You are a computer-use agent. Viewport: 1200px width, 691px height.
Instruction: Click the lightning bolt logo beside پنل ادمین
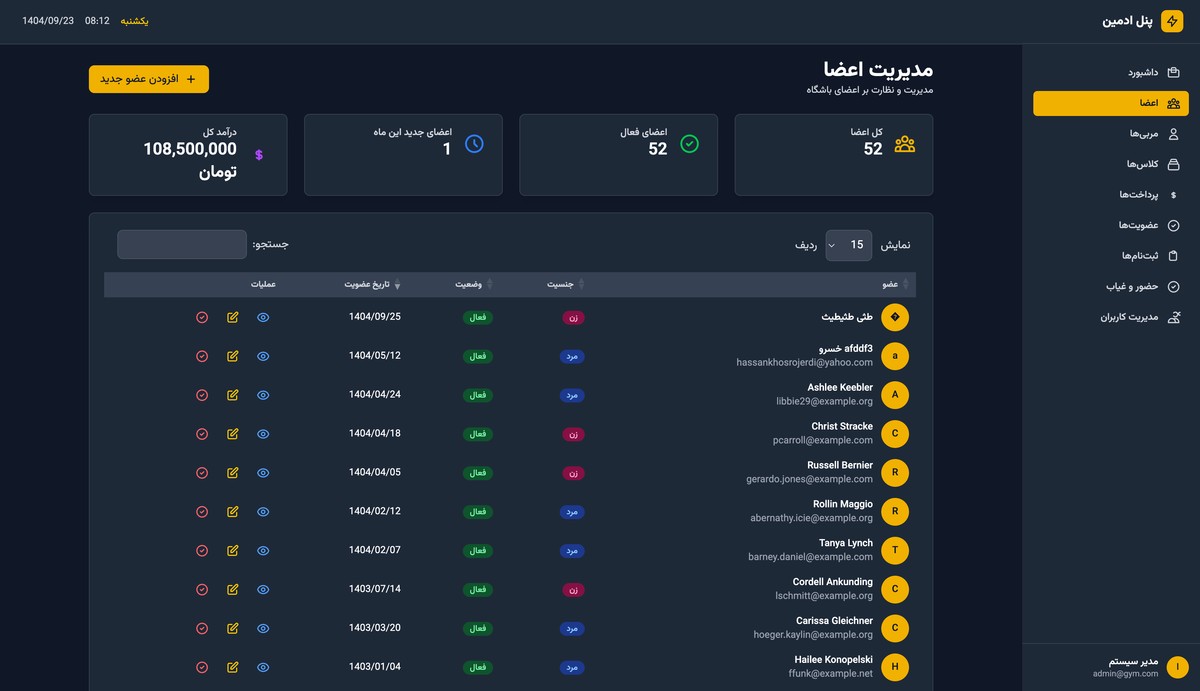[x=1171, y=20]
